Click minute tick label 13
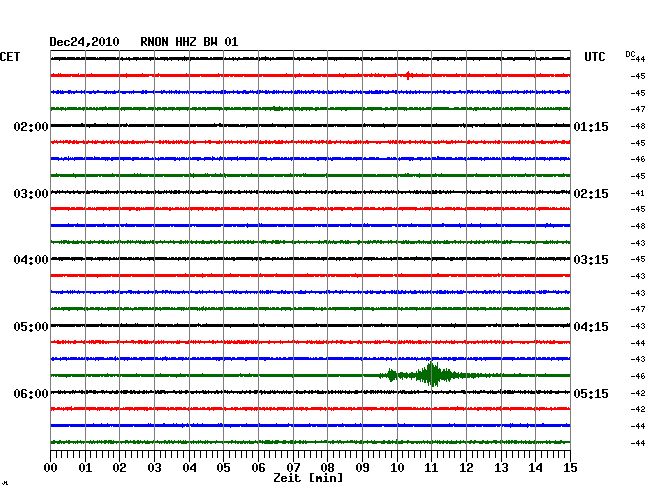 [501, 467]
